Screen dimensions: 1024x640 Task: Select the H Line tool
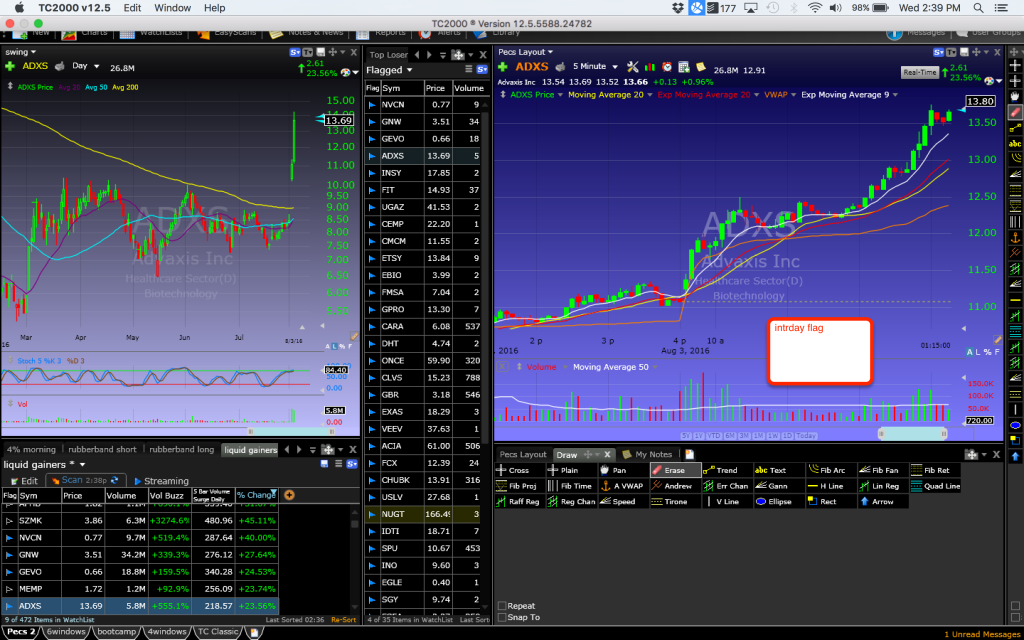tap(830, 486)
